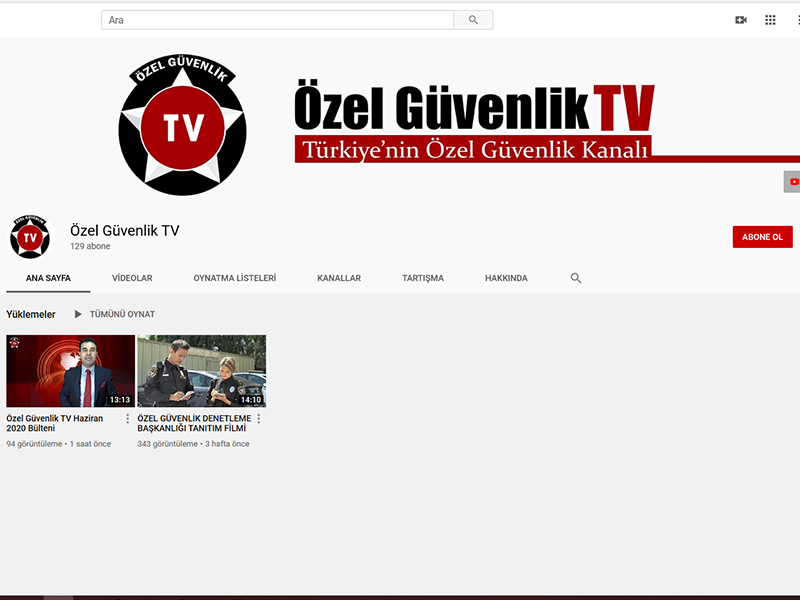Click the Yüklemeler section heading

tap(31, 314)
